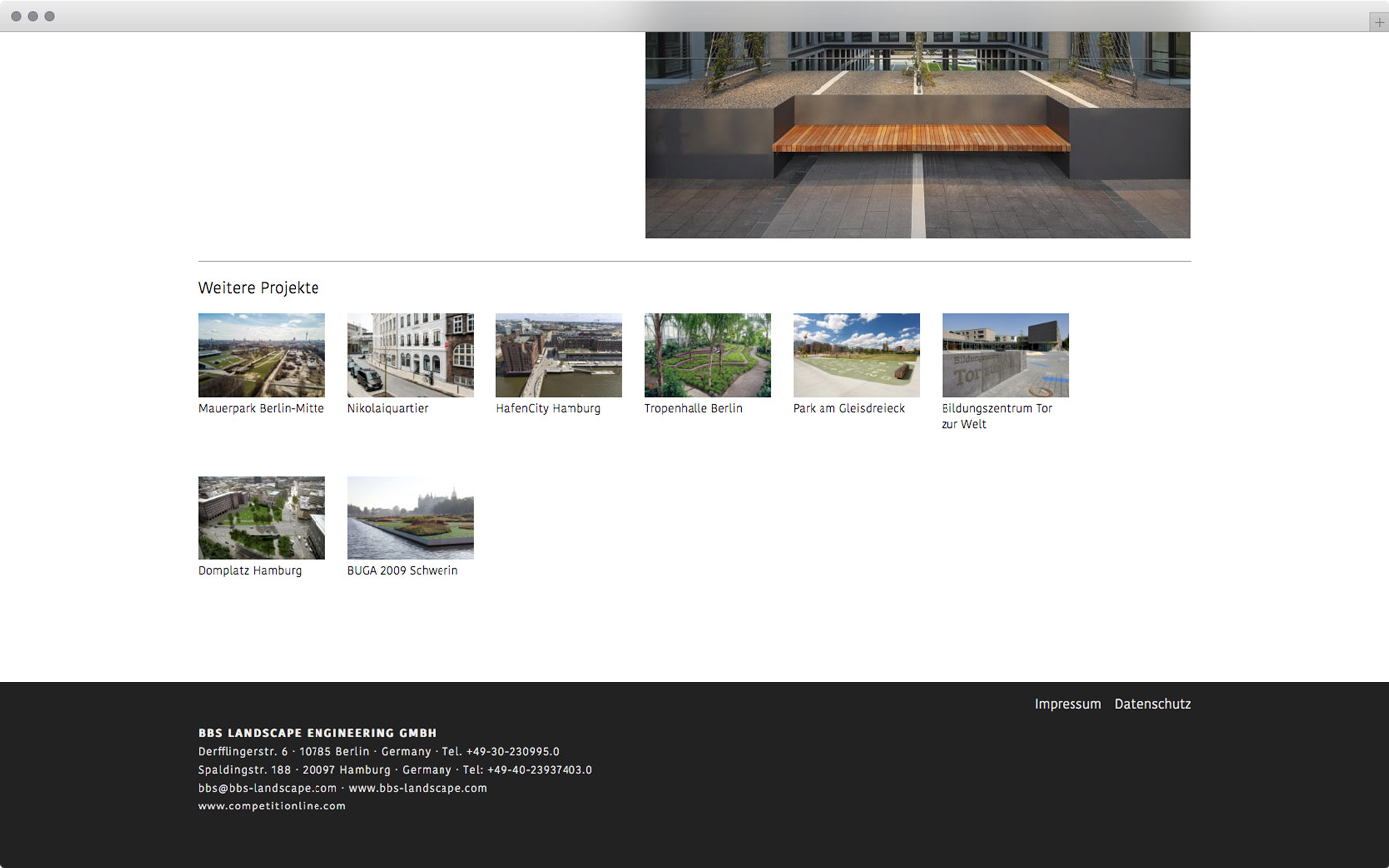Image resolution: width=1389 pixels, height=868 pixels.
Task: Click the Nikolaiquartier caption link
Action: click(x=388, y=408)
